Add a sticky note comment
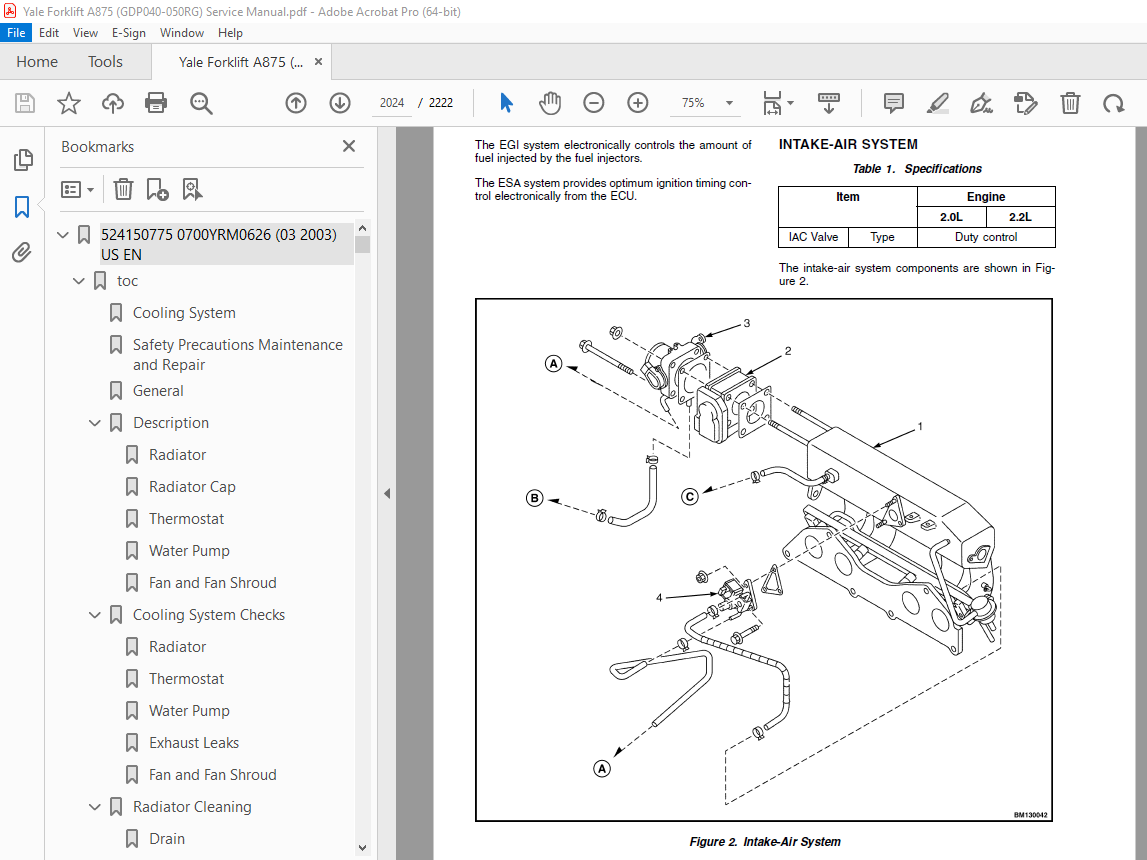 pos(893,103)
